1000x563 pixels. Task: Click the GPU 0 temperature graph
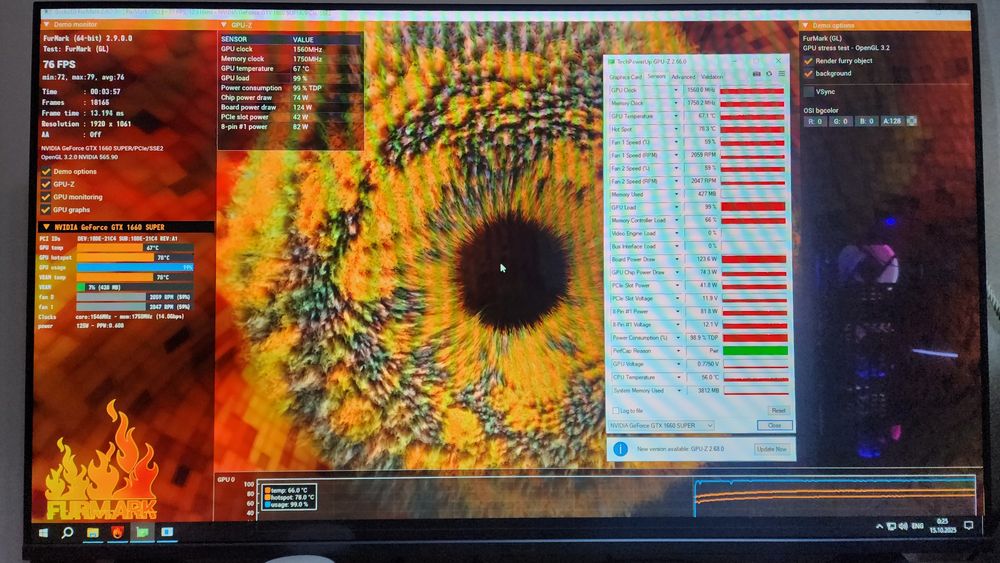(617, 497)
